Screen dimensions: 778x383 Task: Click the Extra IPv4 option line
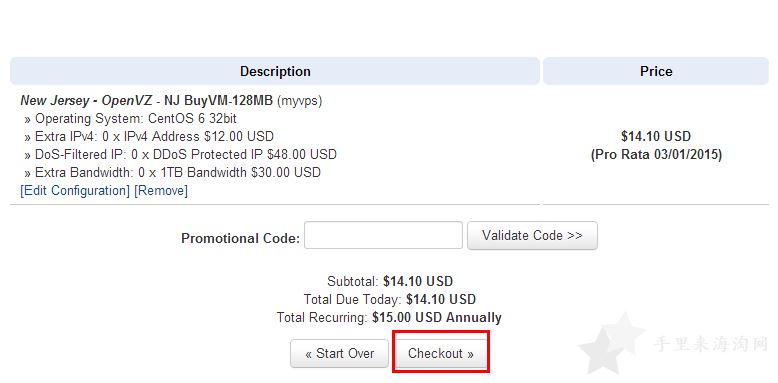(x=149, y=136)
